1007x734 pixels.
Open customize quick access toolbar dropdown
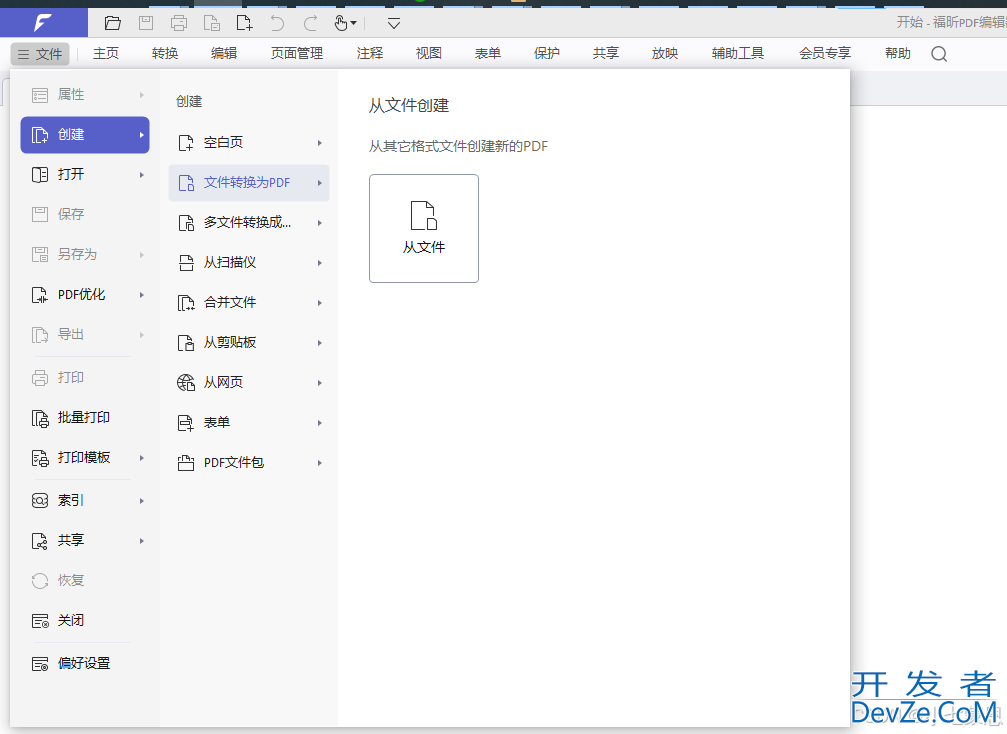click(394, 24)
